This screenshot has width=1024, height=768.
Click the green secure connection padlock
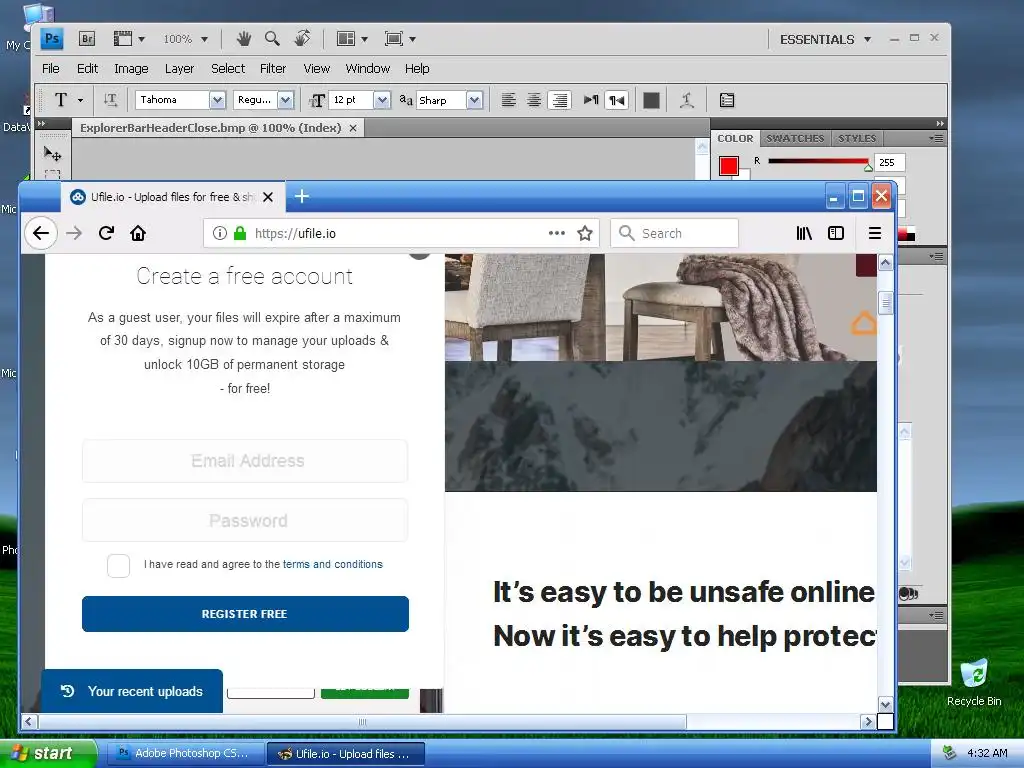pos(240,233)
